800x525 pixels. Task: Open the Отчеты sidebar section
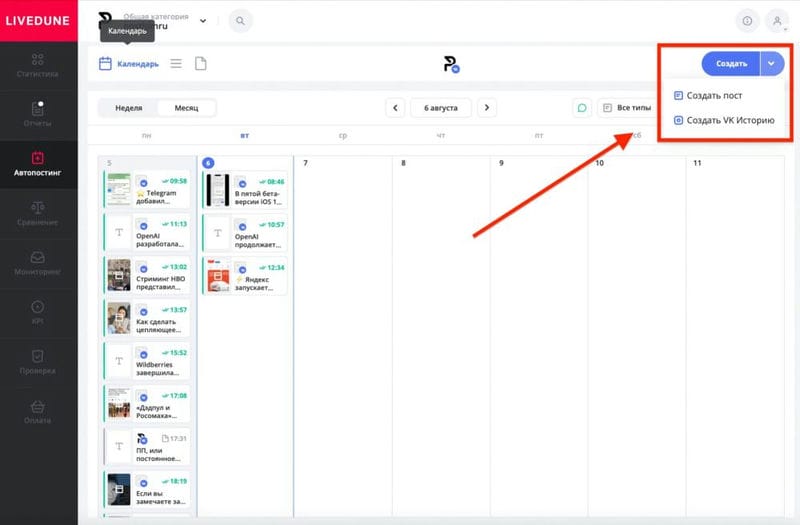[37, 115]
